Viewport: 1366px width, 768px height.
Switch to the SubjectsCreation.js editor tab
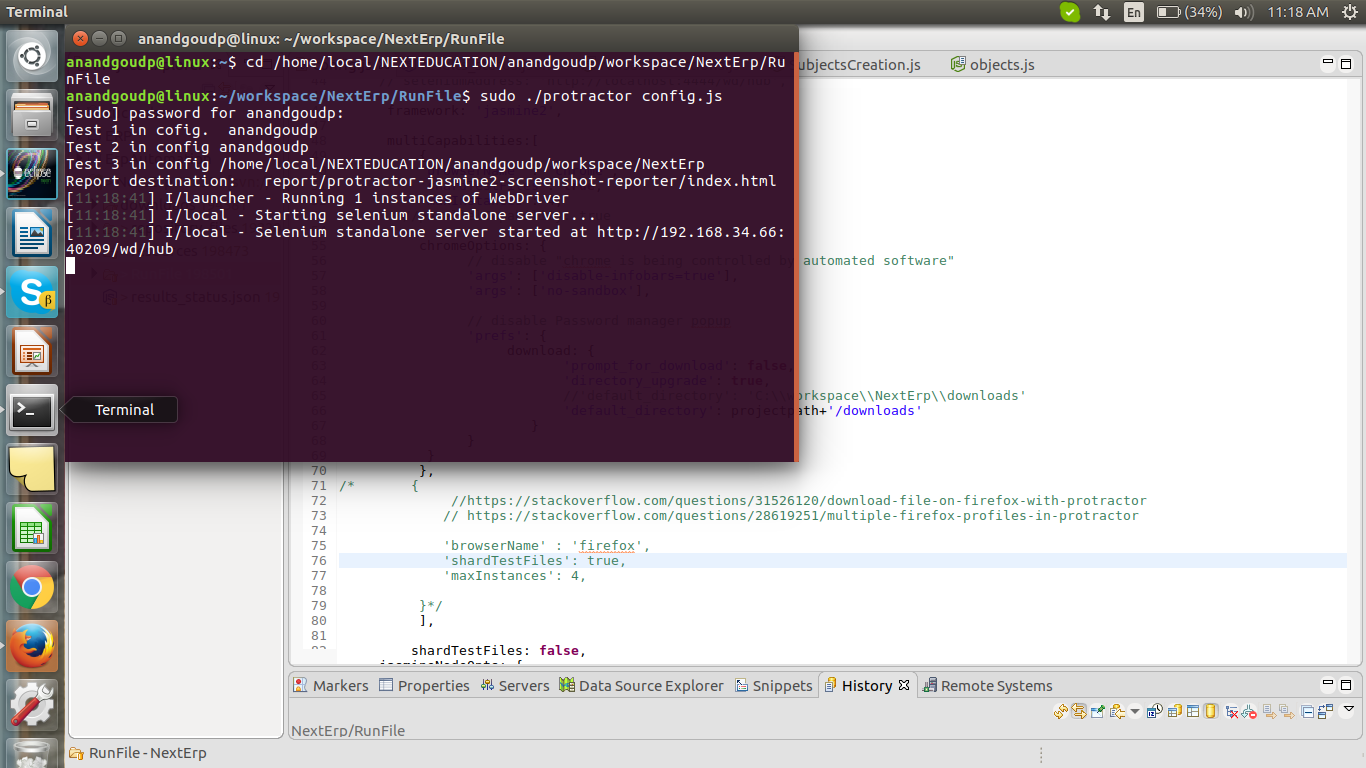(860, 64)
